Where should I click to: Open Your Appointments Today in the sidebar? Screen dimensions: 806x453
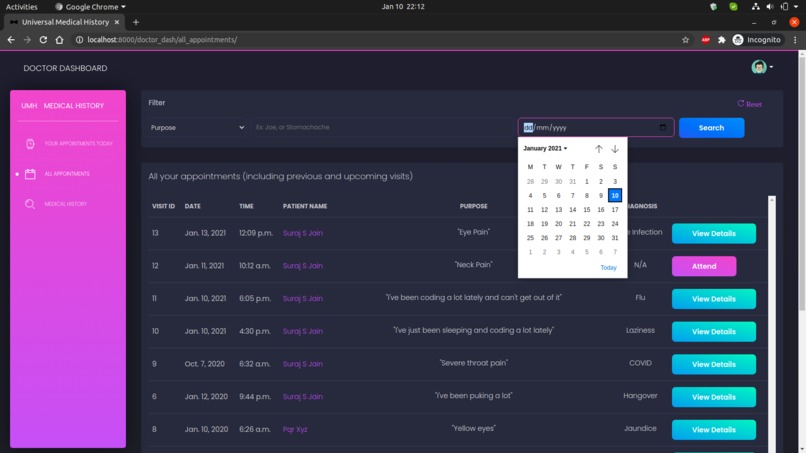[x=78, y=143]
